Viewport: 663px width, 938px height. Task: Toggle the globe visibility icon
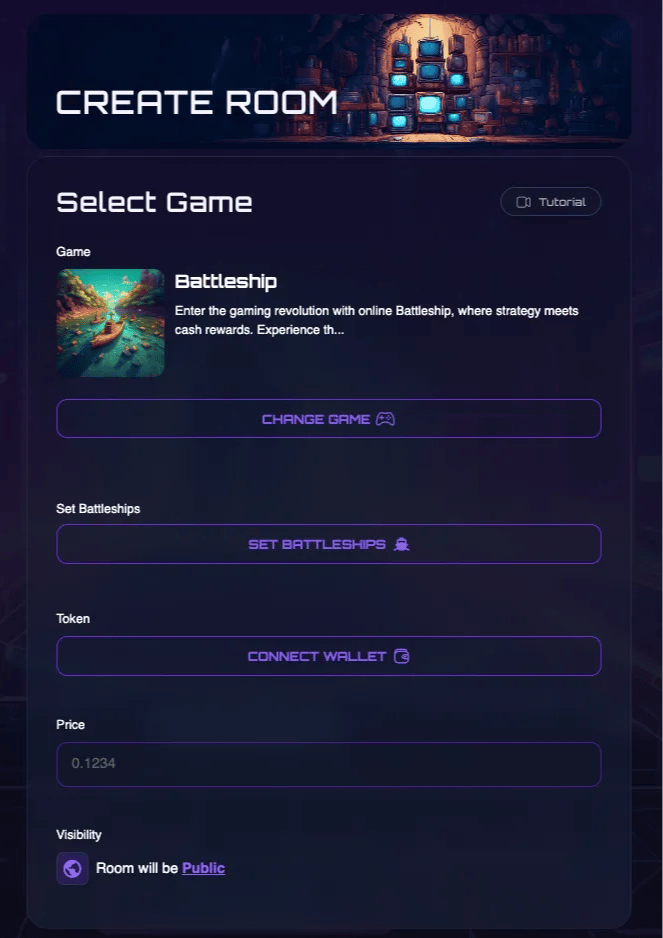[x=72, y=868]
